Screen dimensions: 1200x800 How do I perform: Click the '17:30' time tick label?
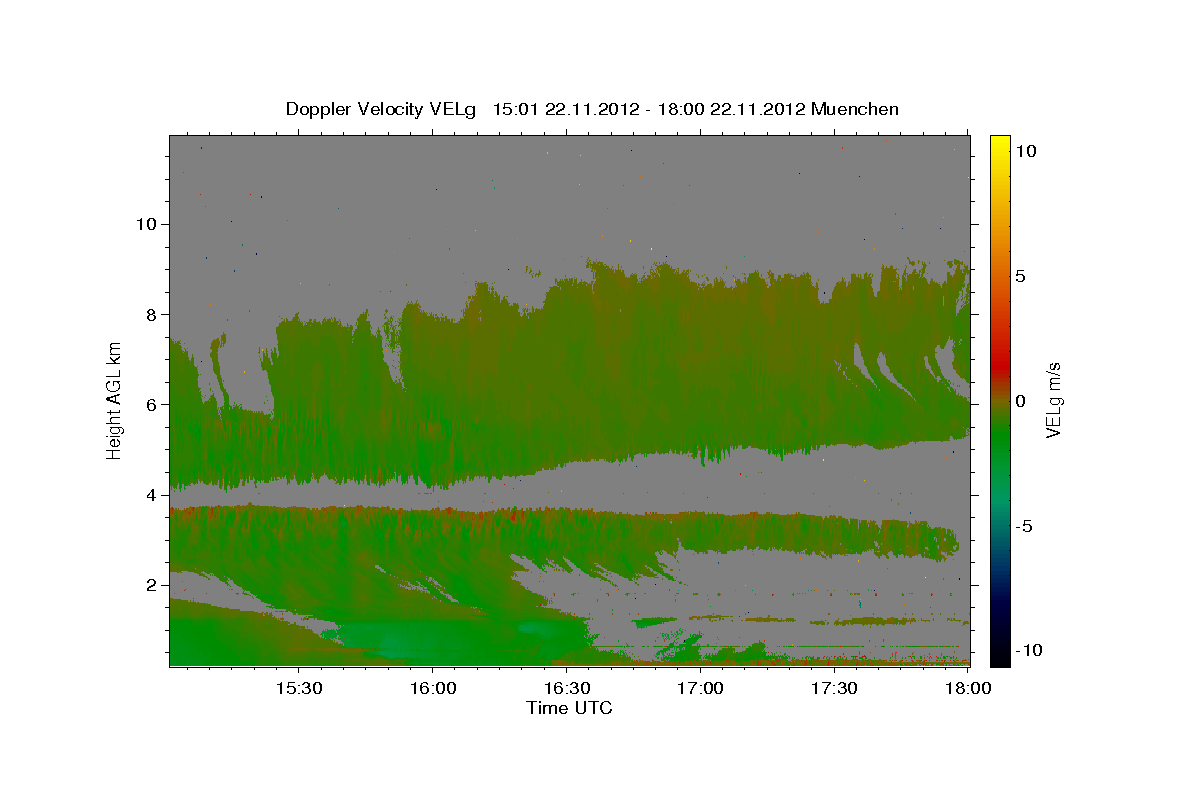tap(834, 688)
